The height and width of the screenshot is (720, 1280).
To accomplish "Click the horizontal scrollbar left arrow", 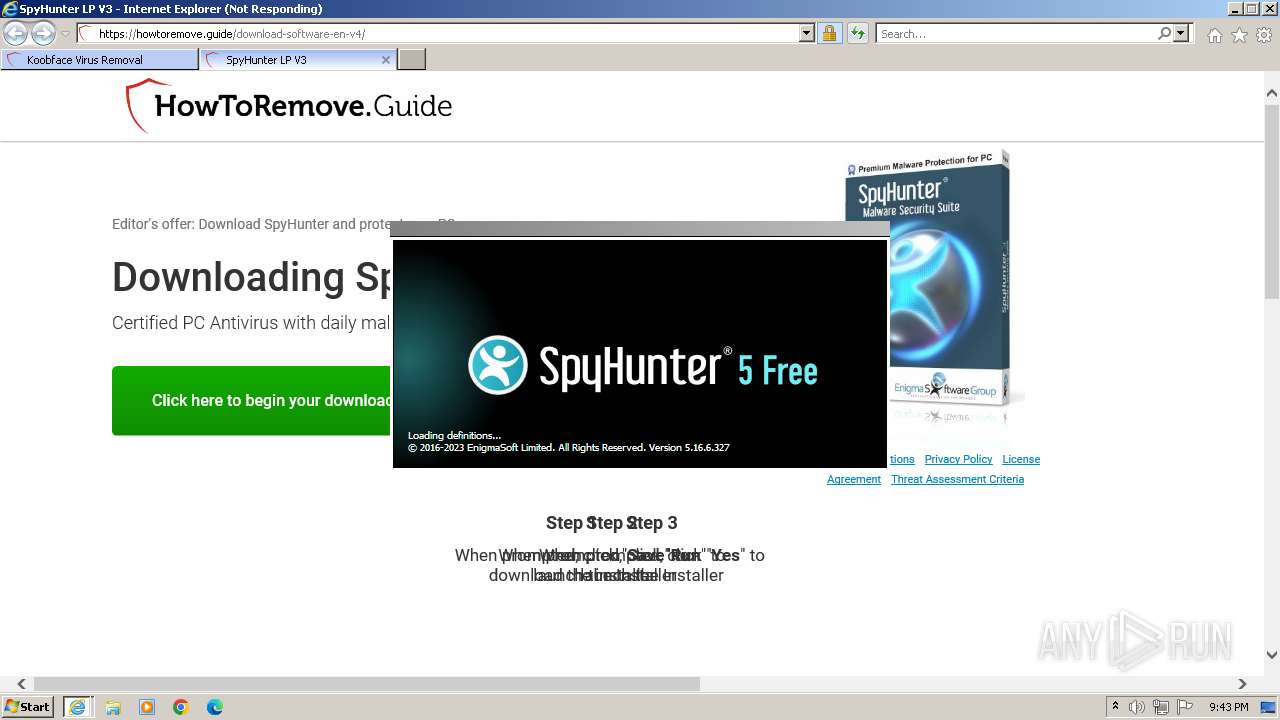I will [x=22, y=684].
